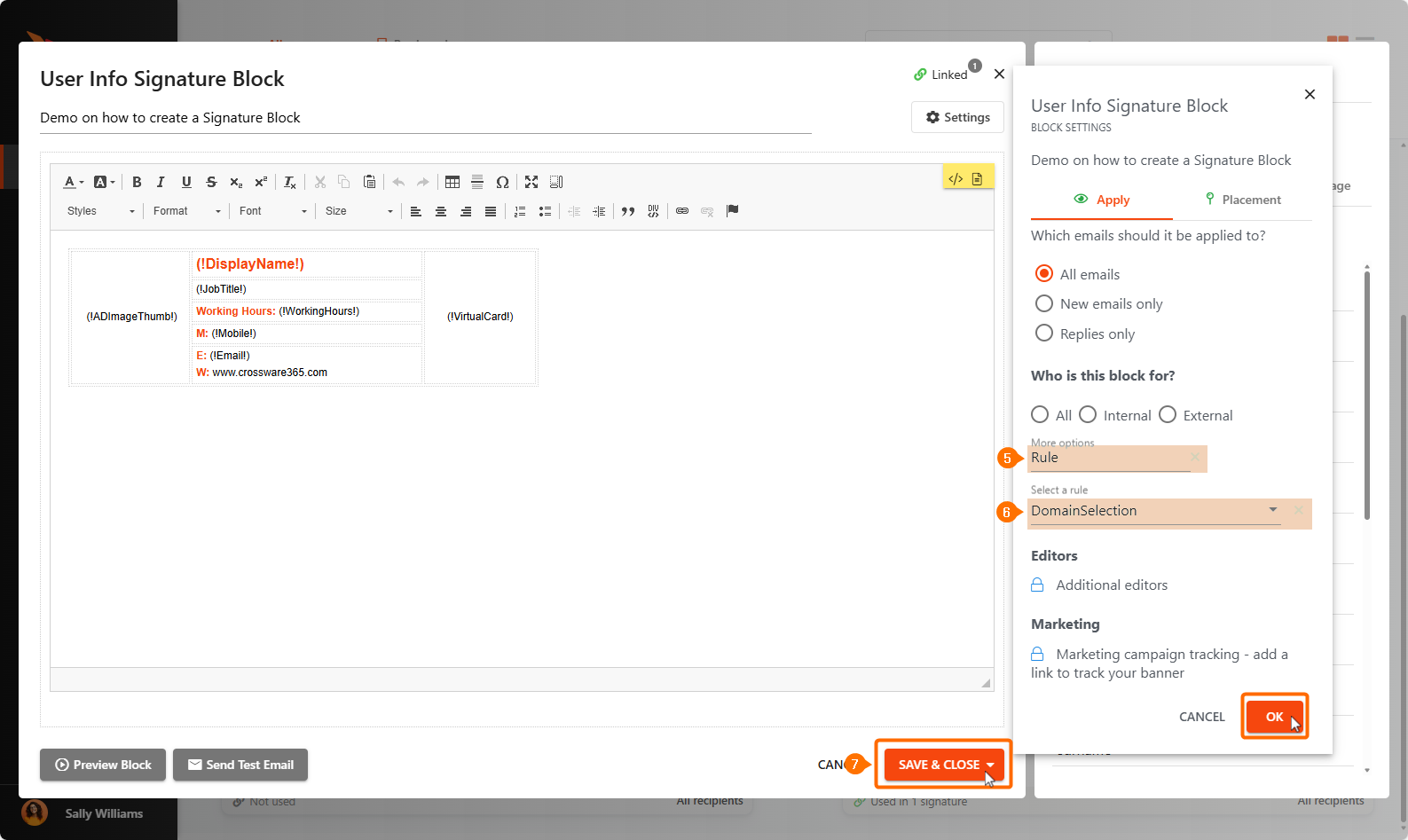Insert a block quote

pos(628,211)
